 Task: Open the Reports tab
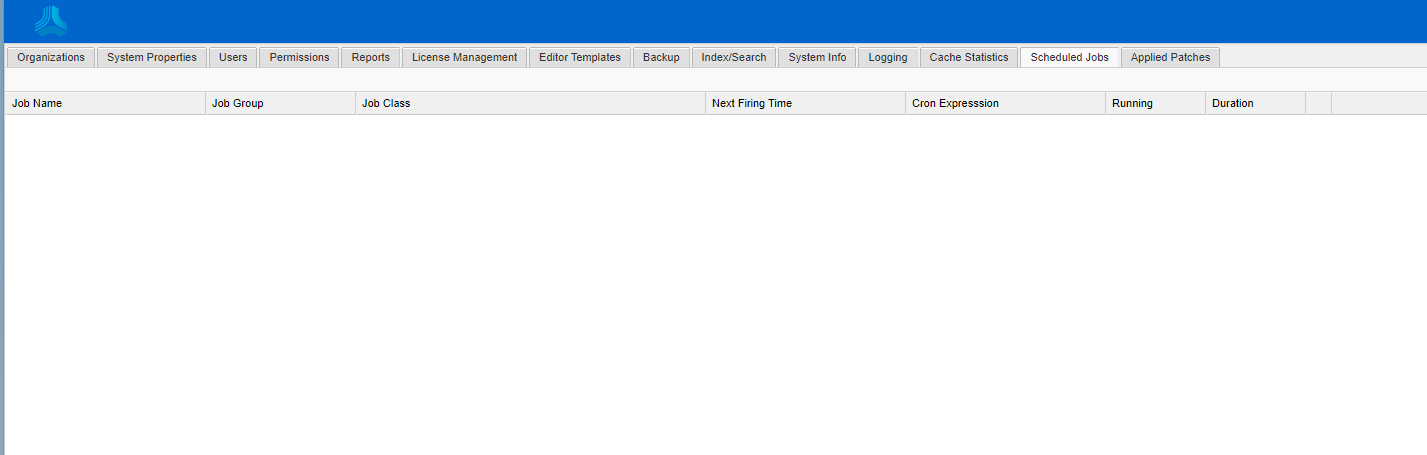[371, 57]
